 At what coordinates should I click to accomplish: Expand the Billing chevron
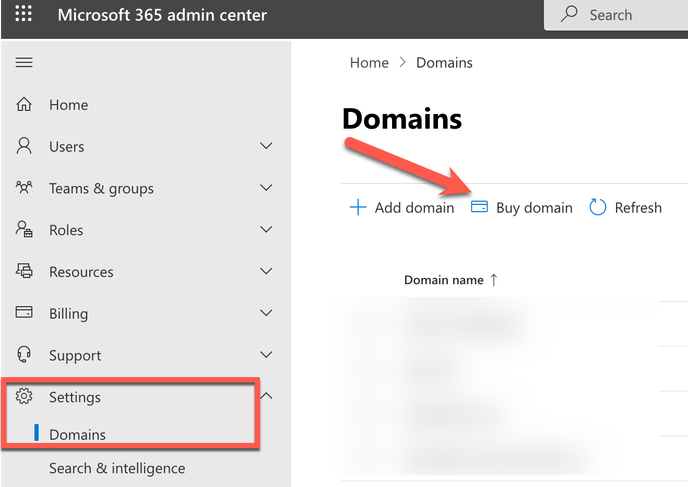click(x=266, y=312)
